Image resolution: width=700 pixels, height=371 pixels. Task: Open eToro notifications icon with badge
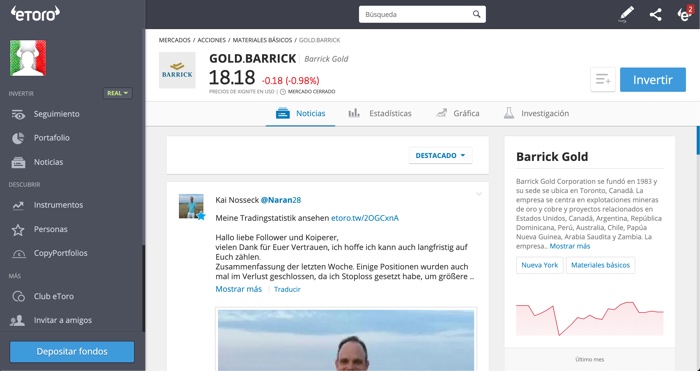684,14
